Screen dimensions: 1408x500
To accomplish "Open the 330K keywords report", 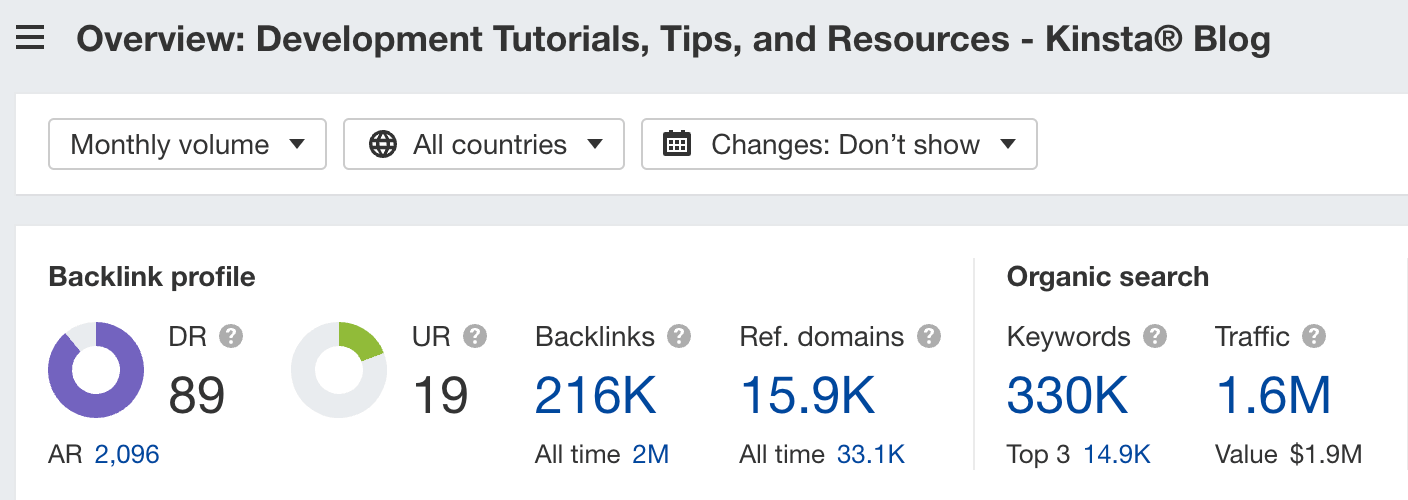I will 1068,395.
